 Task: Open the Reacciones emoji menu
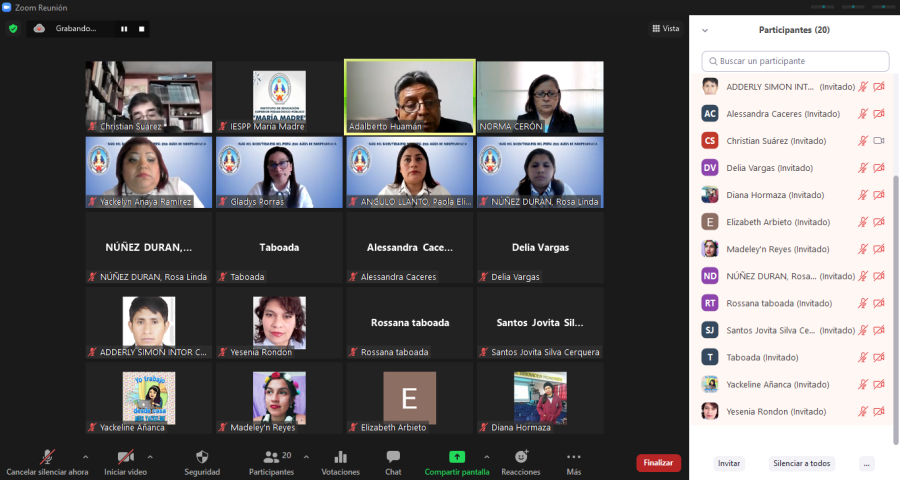click(521, 457)
